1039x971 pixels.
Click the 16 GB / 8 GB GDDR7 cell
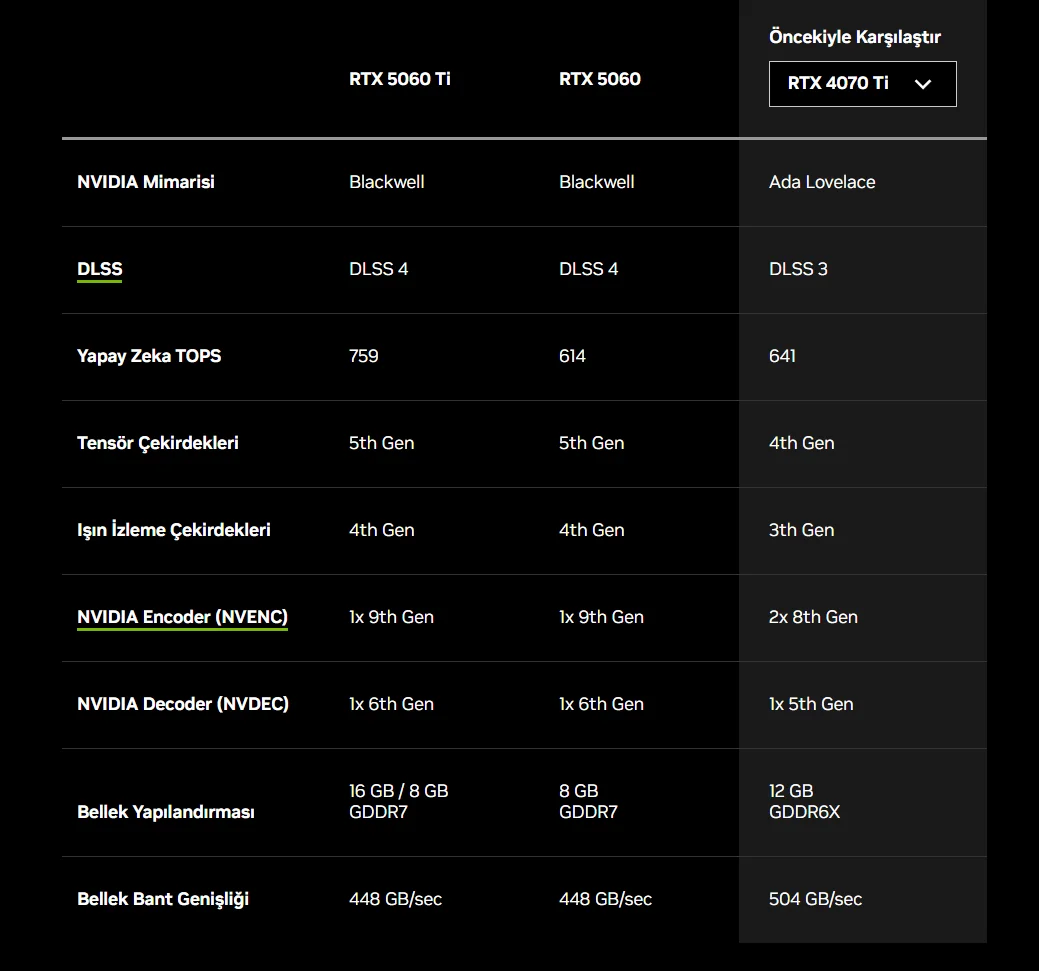click(x=398, y=801)
